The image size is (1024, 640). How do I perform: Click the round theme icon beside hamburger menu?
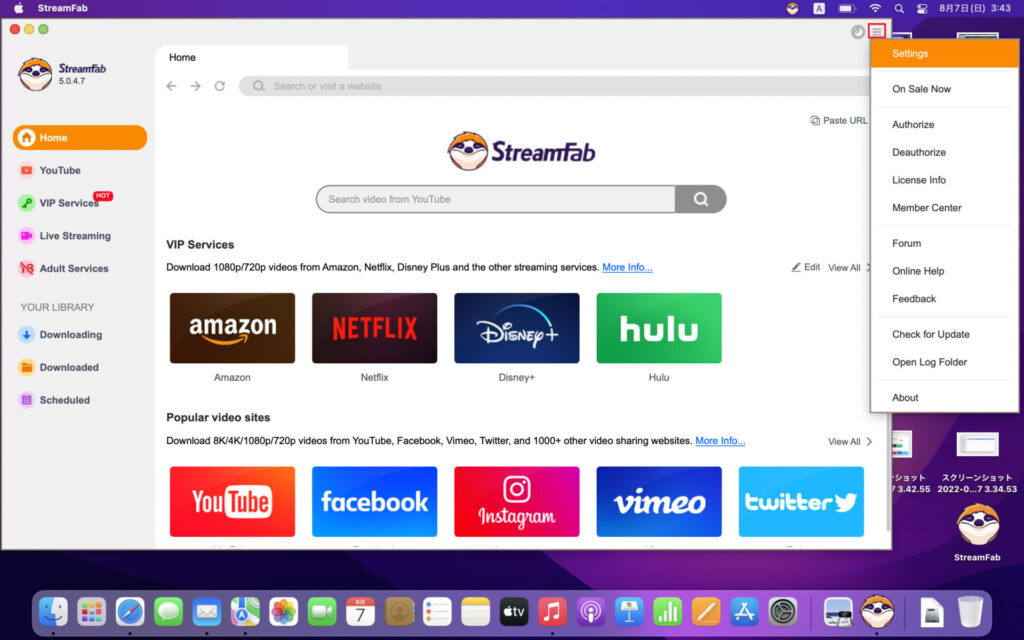(857, 32)
